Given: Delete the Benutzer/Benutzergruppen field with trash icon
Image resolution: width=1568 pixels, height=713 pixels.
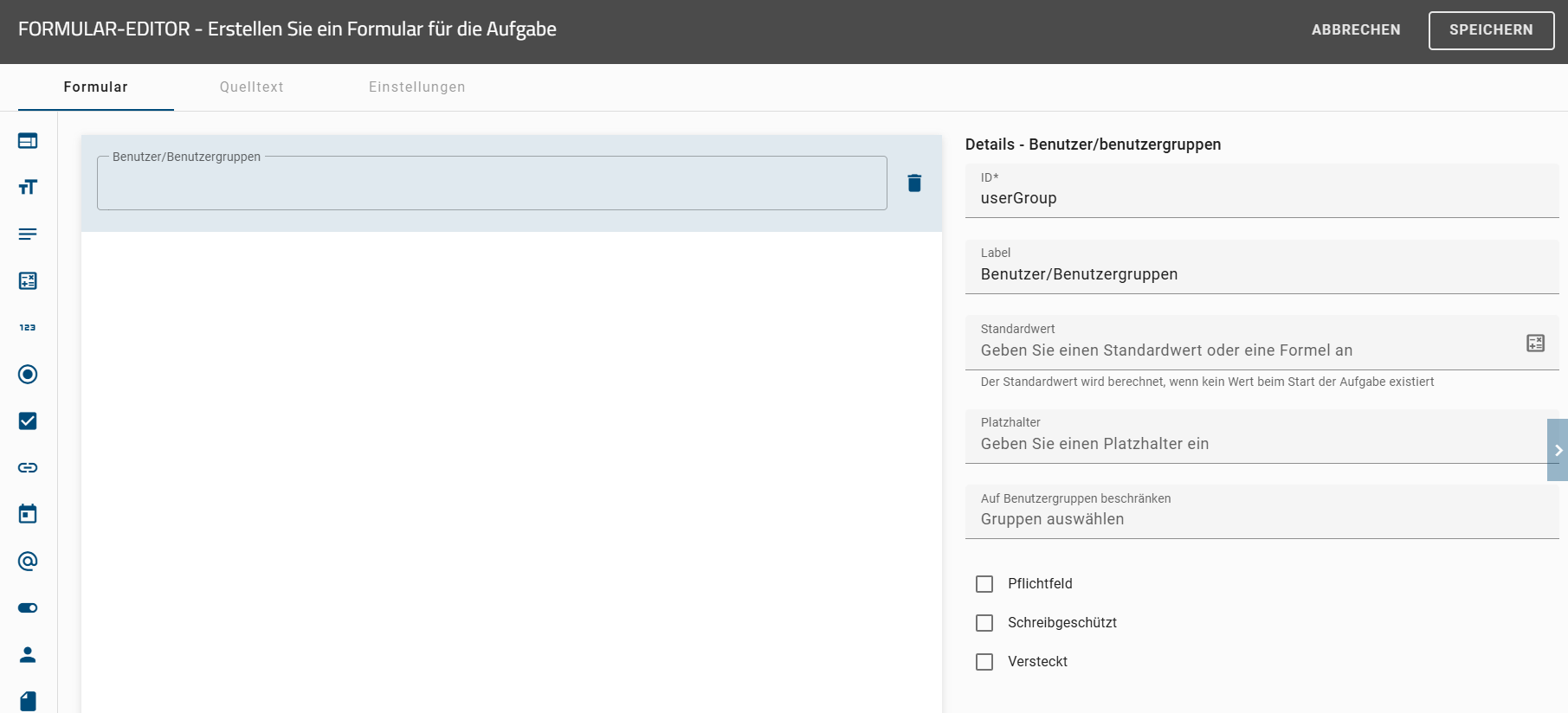Looking at the screenshot, I should click(914, 183).
